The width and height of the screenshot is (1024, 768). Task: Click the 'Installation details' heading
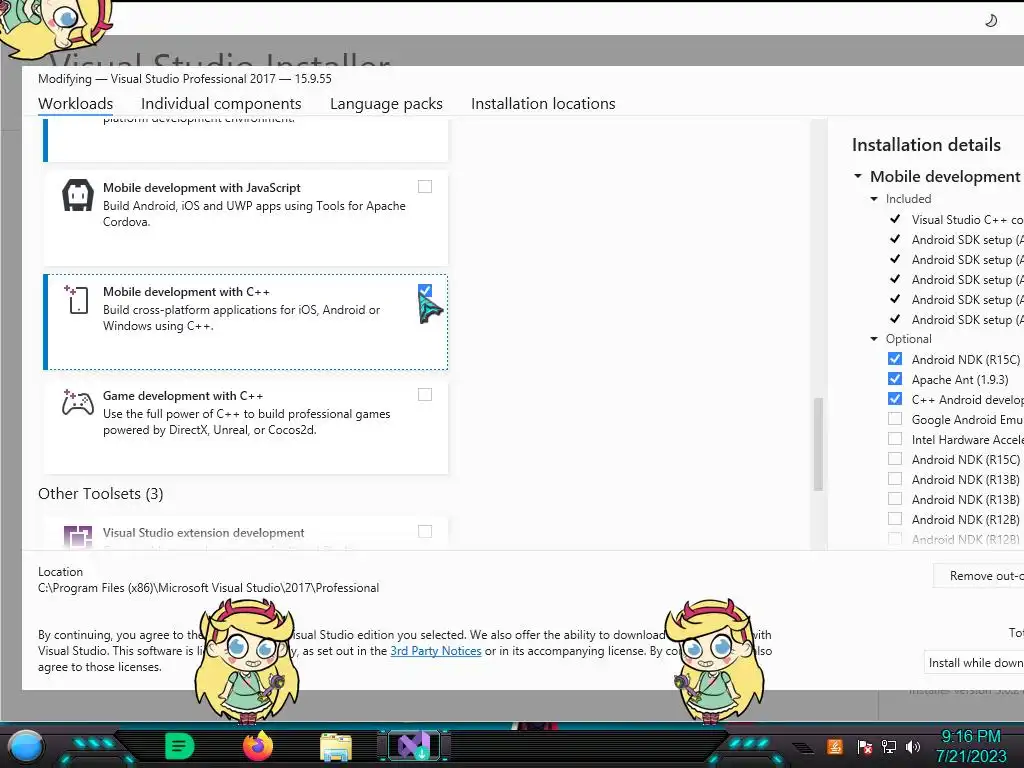(x=926, y=145)
